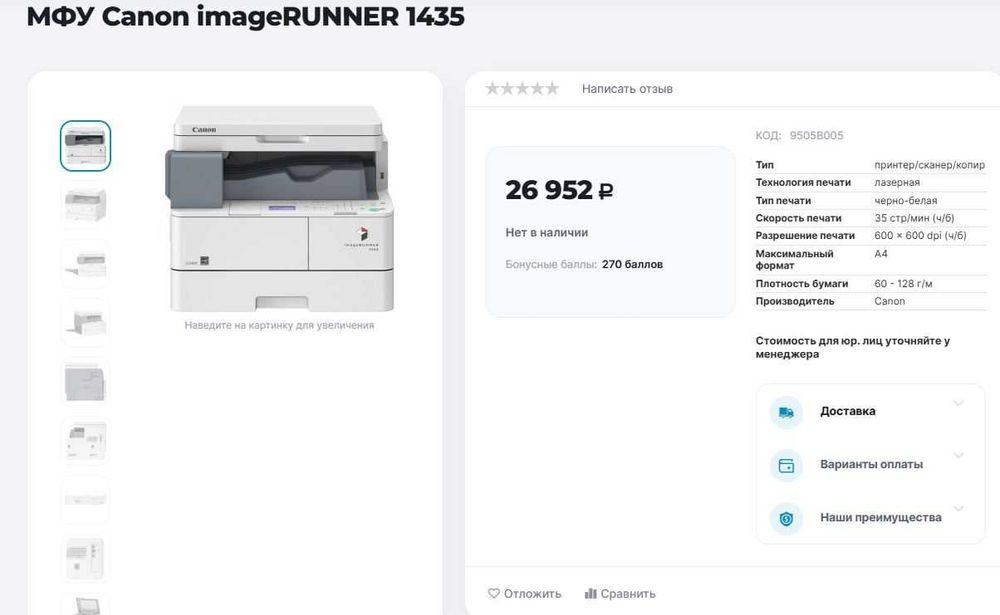
Task: Click the Наведите на картинку caption
Action: click(x=279, y=325)
